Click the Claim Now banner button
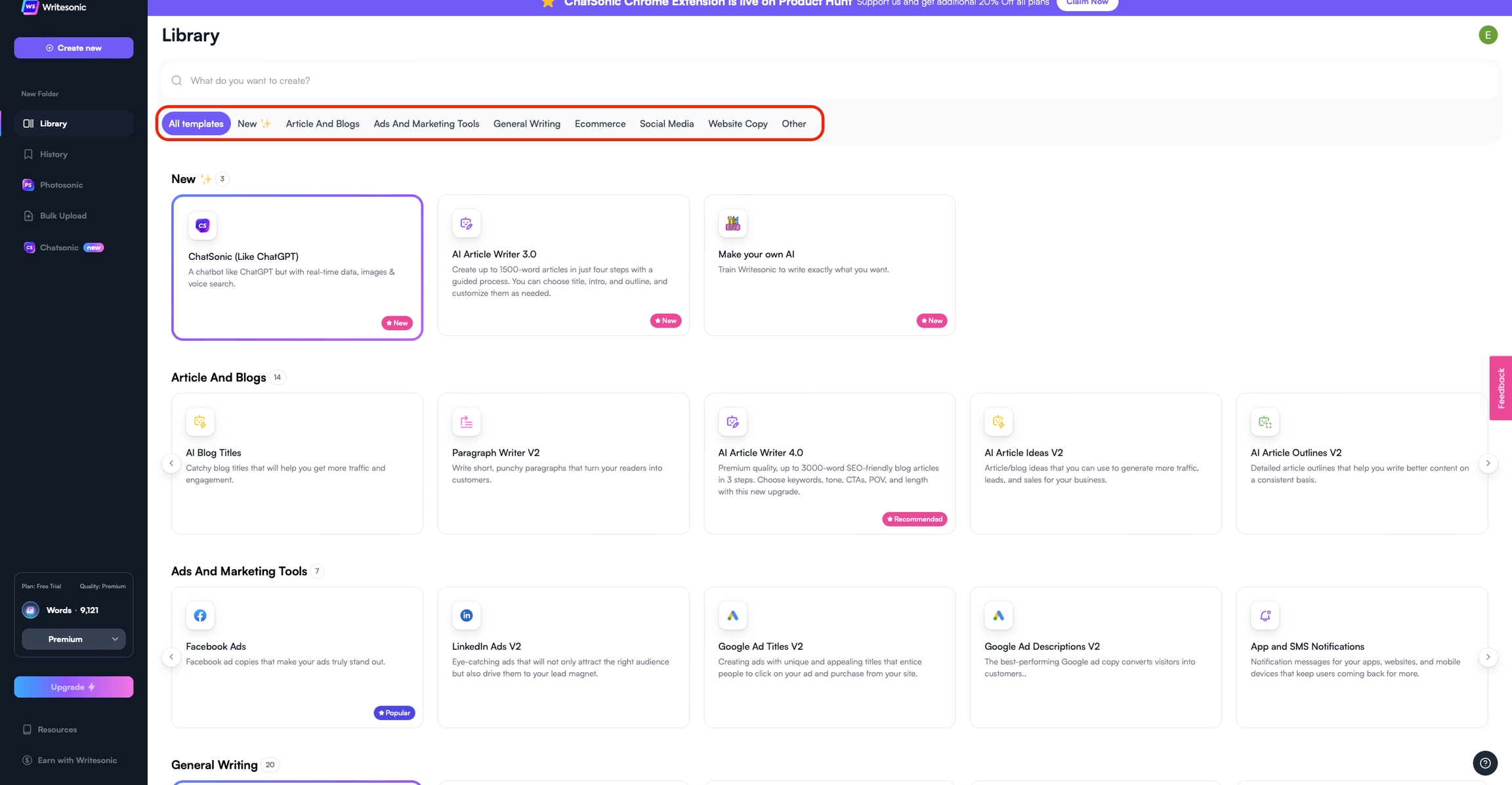The height and width of the screenshot is (785, 1512). (x=1087, y=3)
